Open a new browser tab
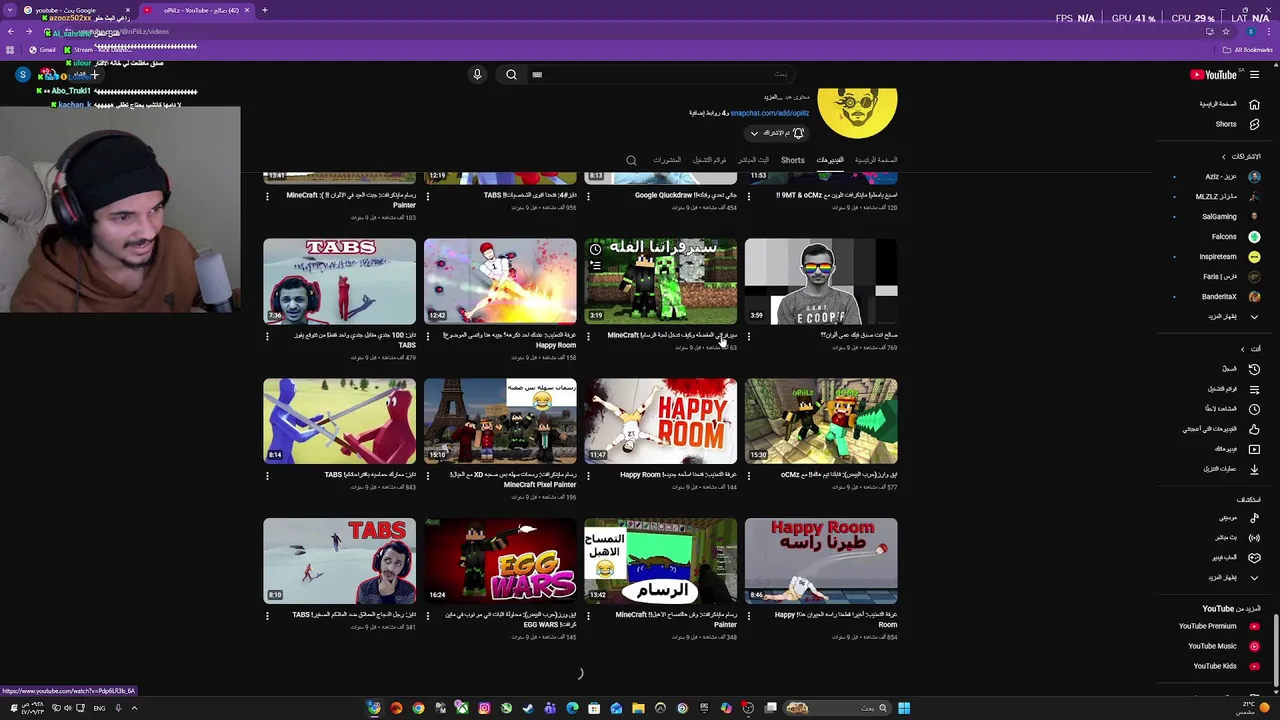 [x=265, y=10]
